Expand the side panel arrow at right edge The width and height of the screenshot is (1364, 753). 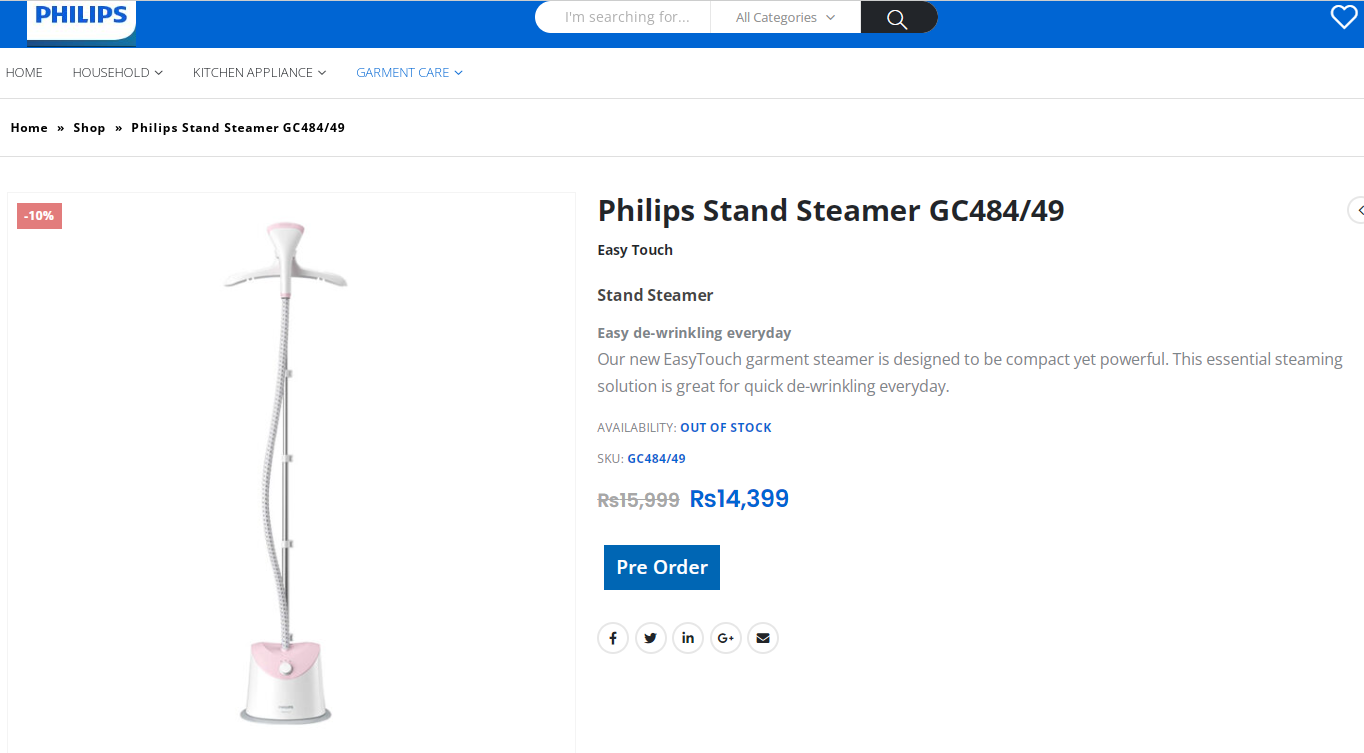click(1357, 210)
